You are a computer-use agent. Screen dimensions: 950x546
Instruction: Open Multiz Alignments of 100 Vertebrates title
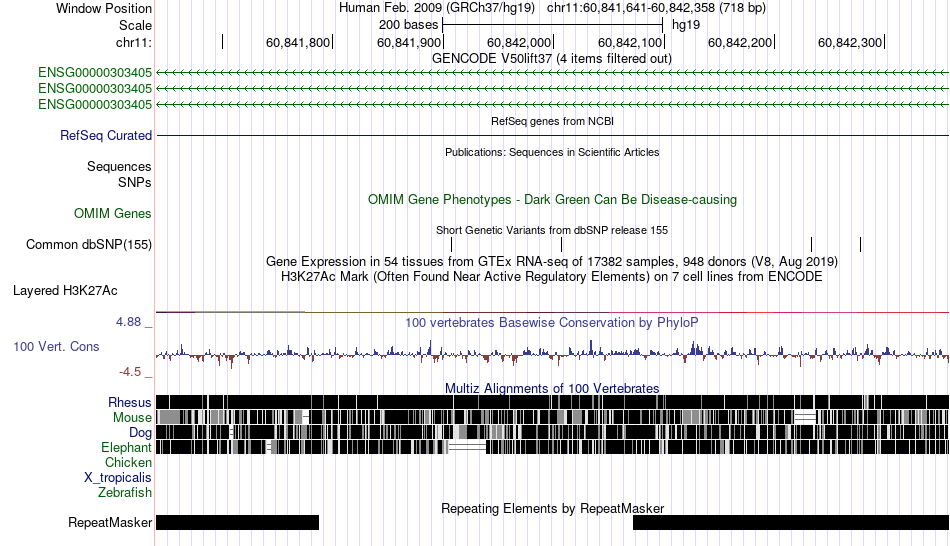coord(552,388)
